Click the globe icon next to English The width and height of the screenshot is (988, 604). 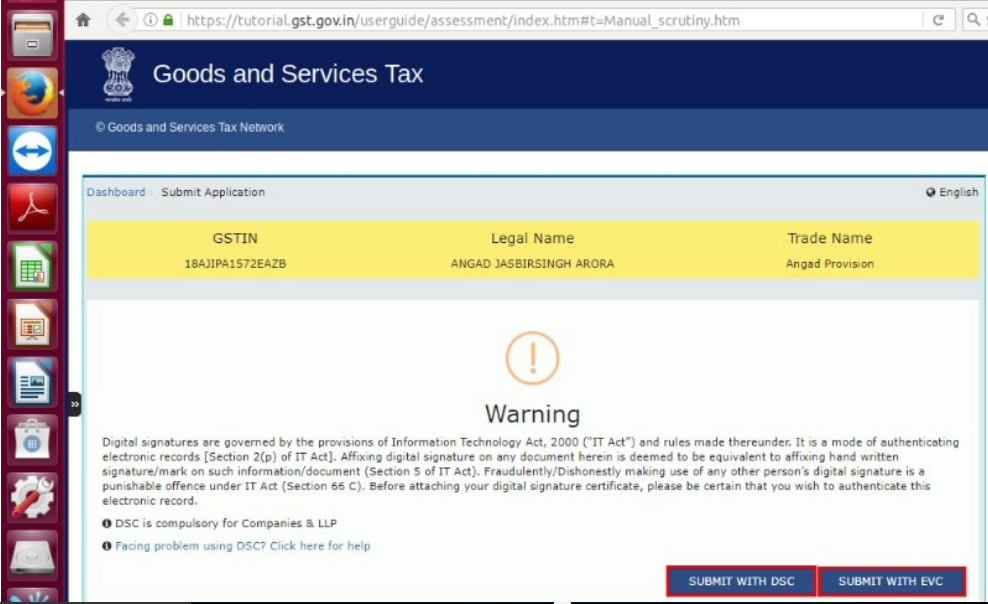[x=930, y=192]
